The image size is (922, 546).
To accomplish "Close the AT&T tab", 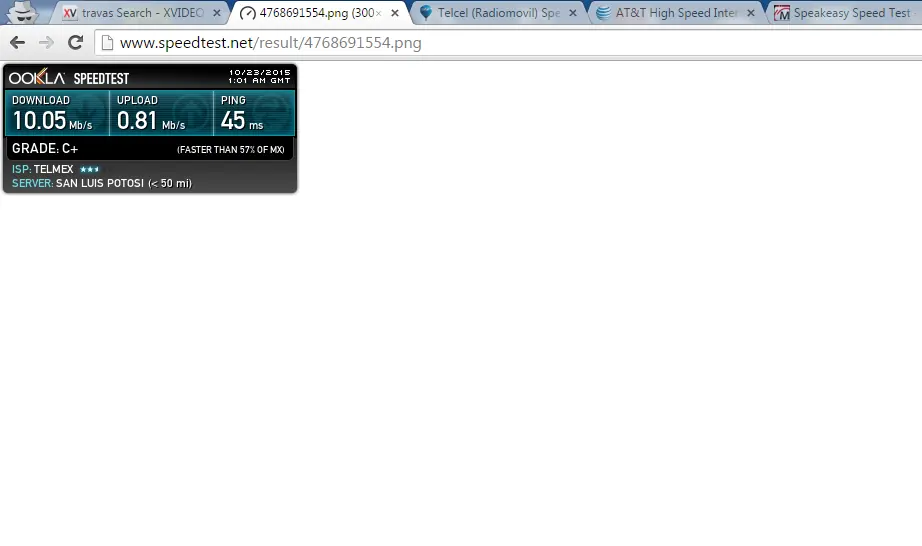I will (x=751, y=13).
